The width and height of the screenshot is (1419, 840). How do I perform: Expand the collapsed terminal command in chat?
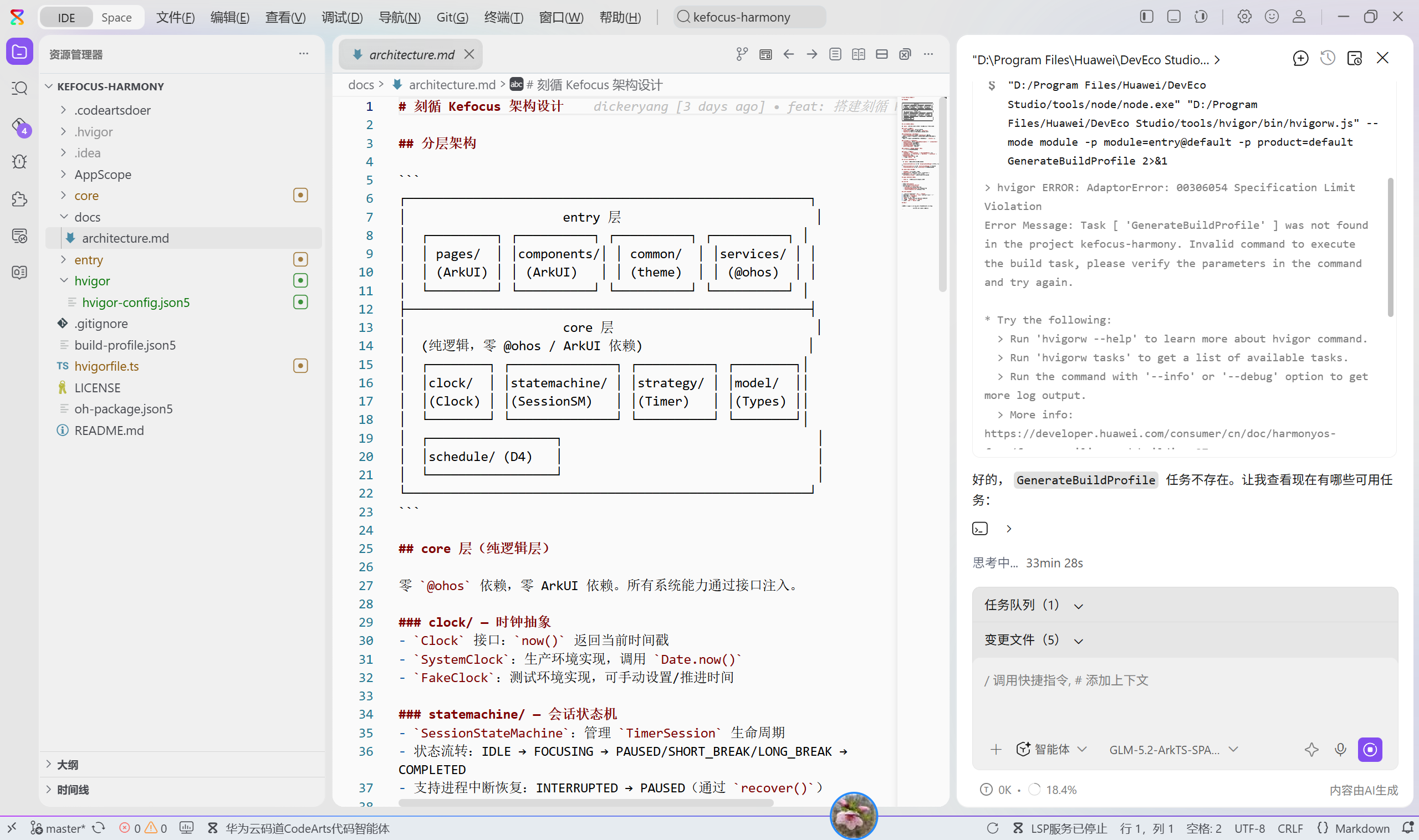pos(1008,529)
